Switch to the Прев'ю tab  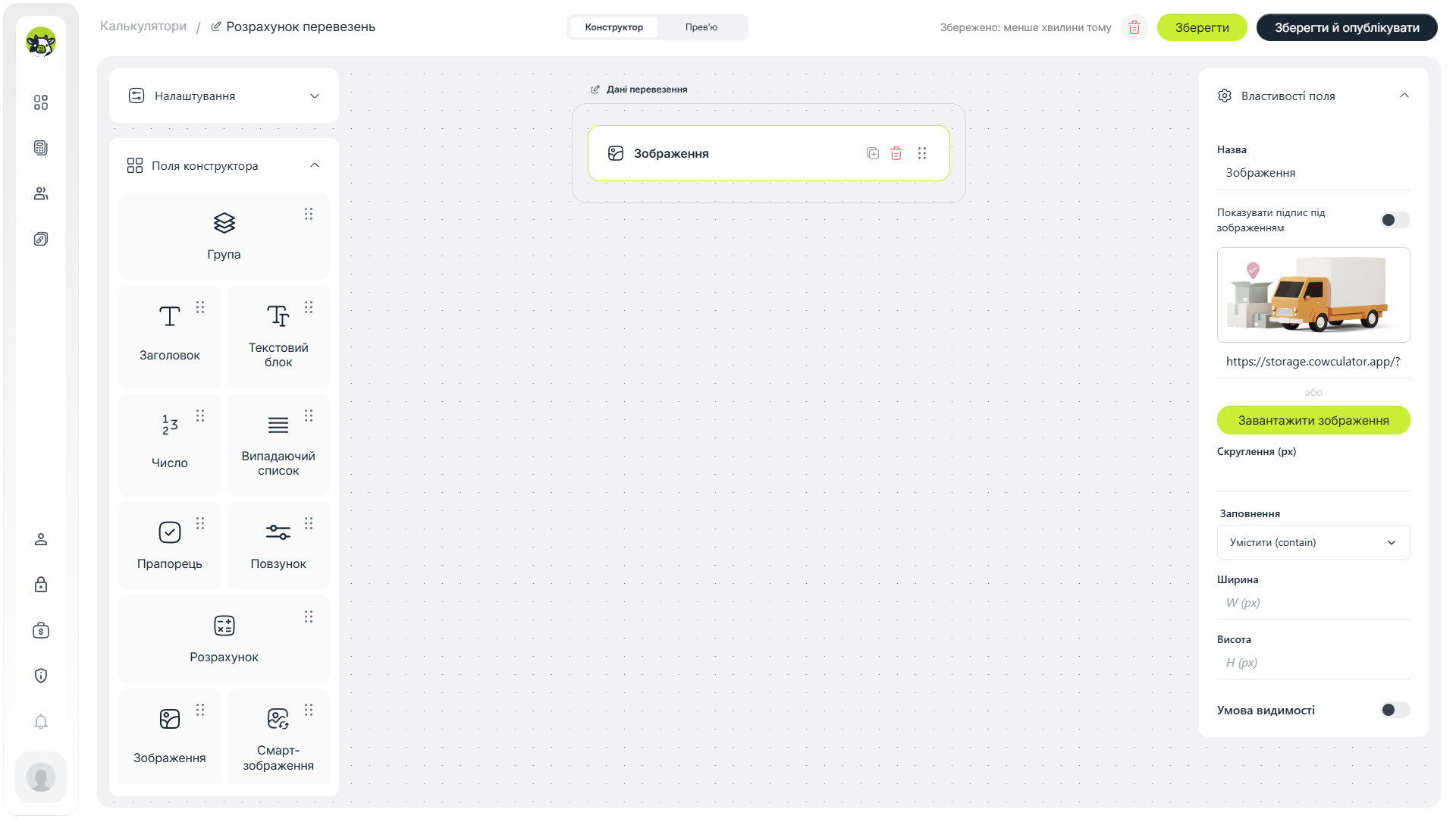point(701,27)
